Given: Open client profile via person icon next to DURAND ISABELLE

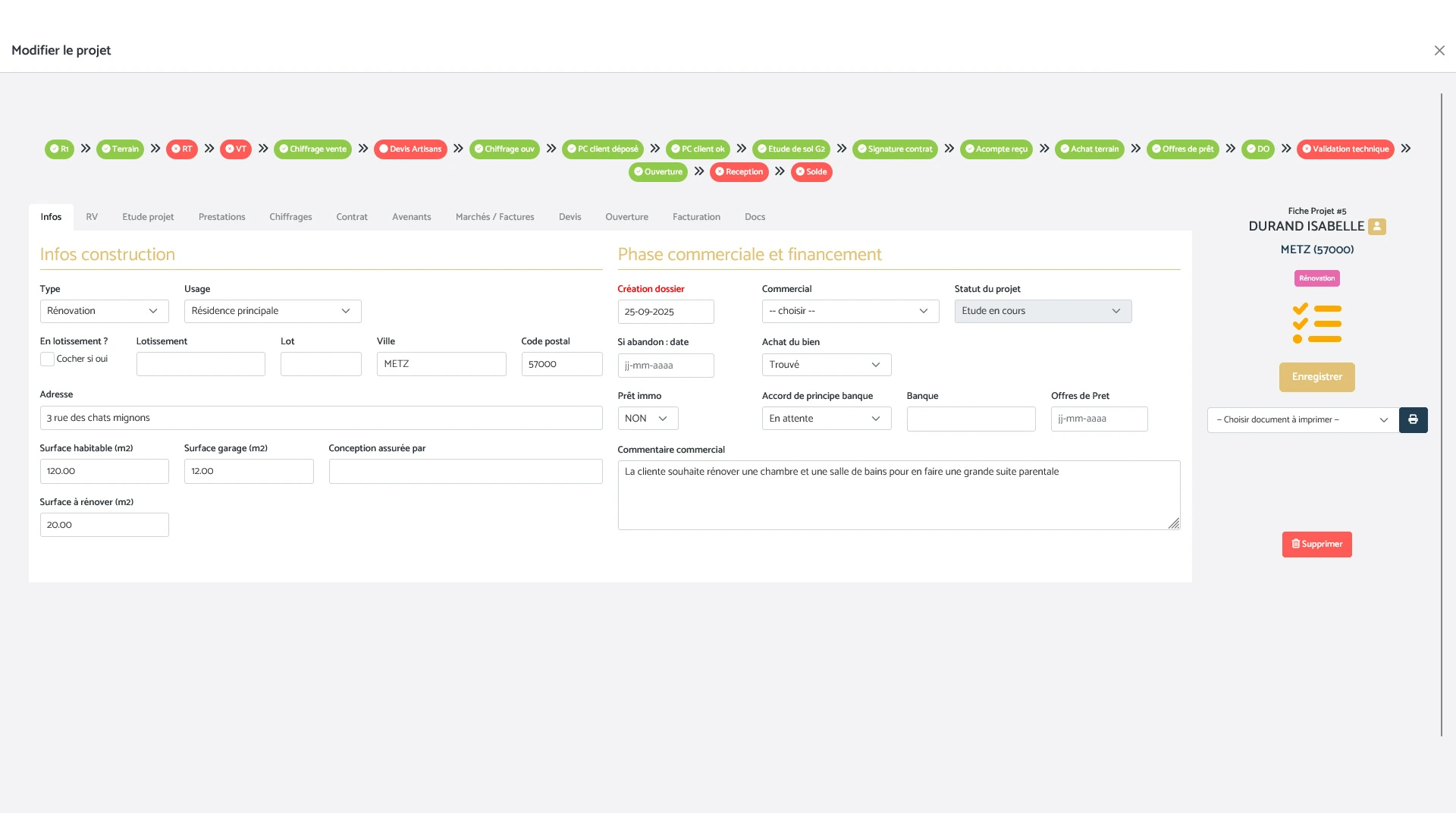Looking at the screenshot, I should point(1377,226).
